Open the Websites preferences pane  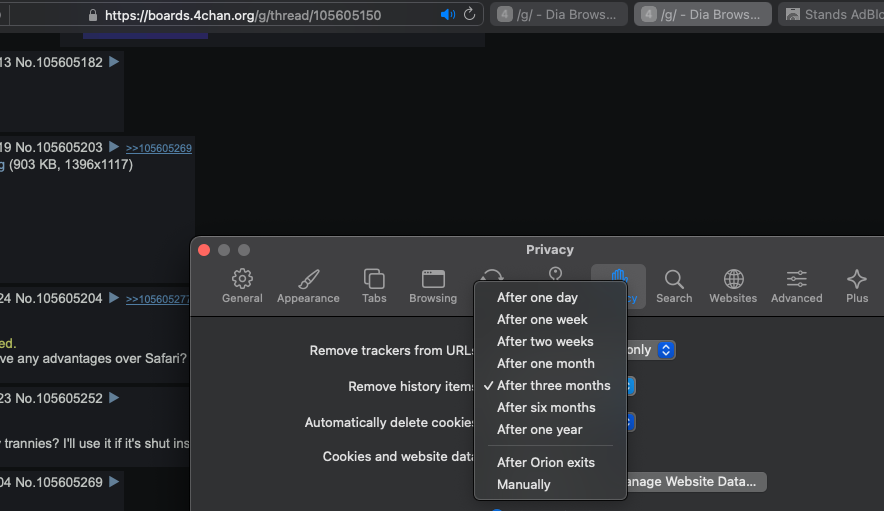(x=733, y=286)
